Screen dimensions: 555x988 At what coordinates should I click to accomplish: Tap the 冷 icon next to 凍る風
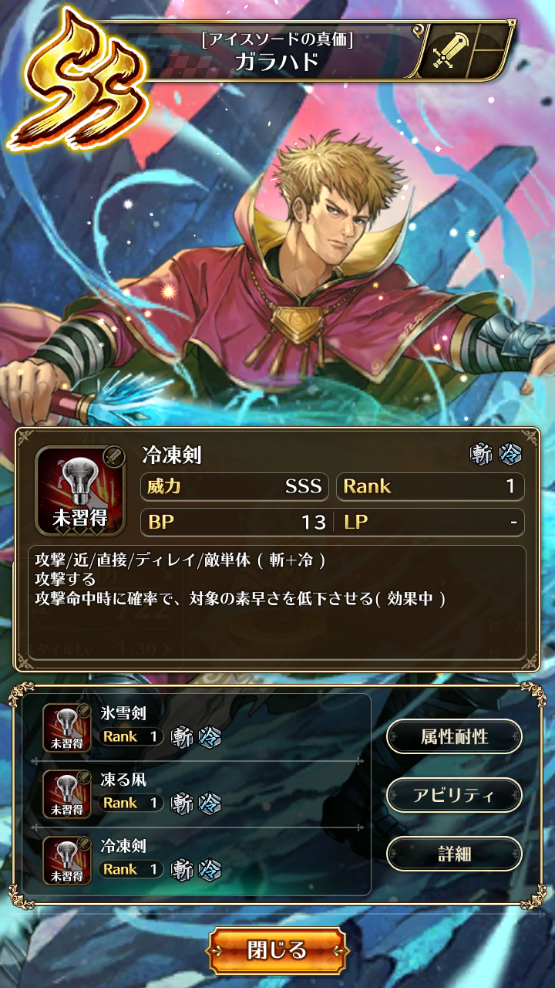coord(207,803)
